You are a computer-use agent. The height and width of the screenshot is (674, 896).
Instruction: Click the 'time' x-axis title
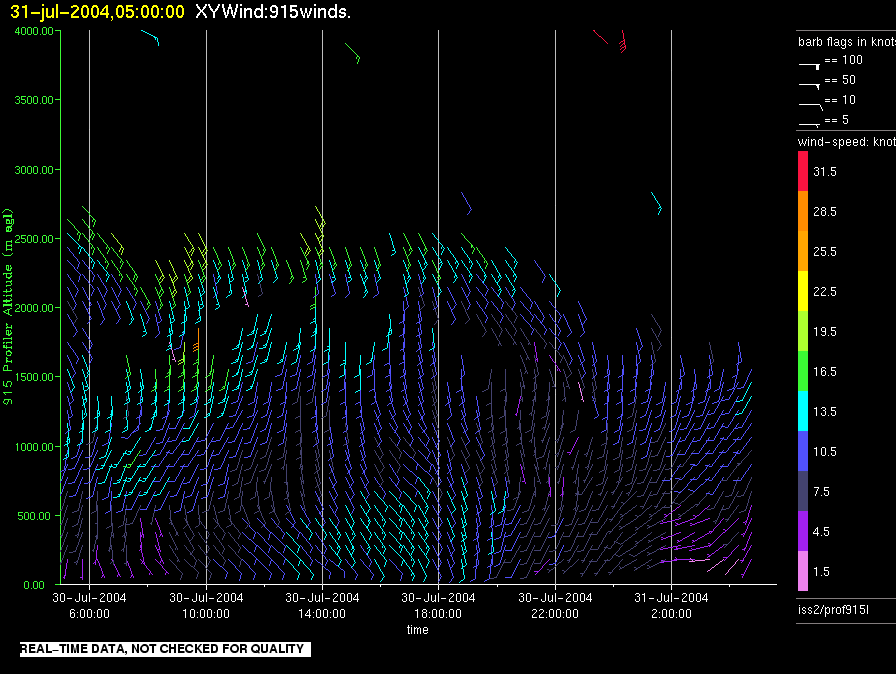click(x=418, y=629)
